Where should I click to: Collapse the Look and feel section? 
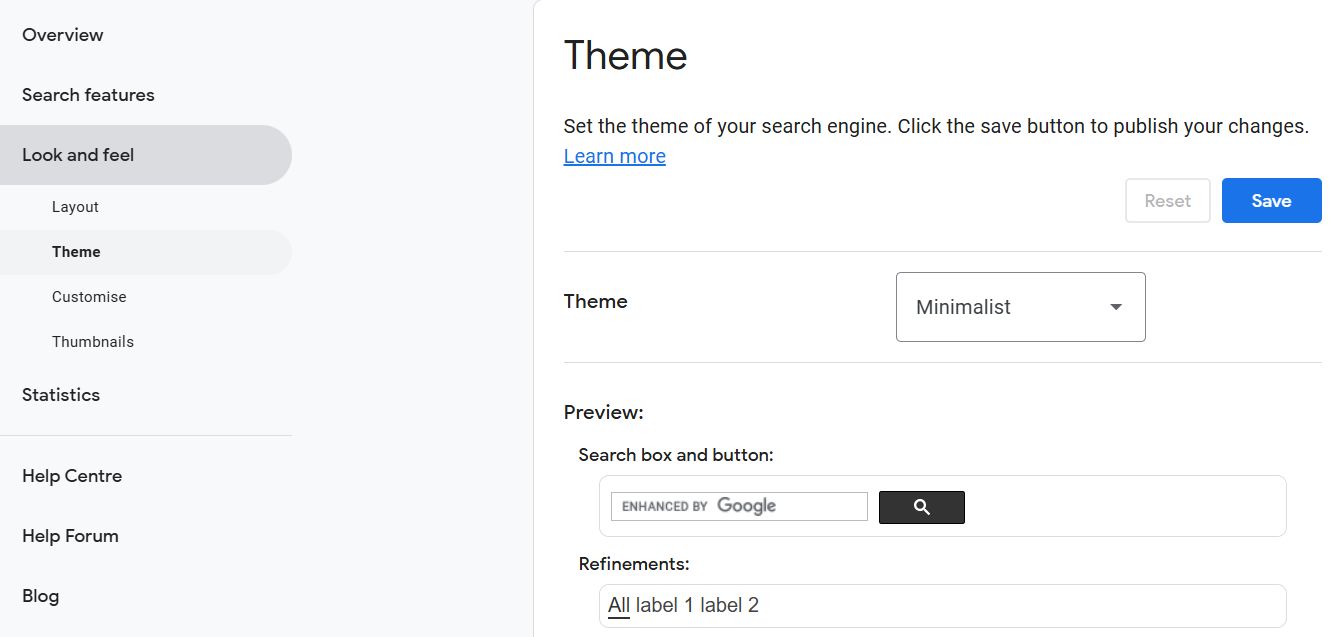click(78, 155)
